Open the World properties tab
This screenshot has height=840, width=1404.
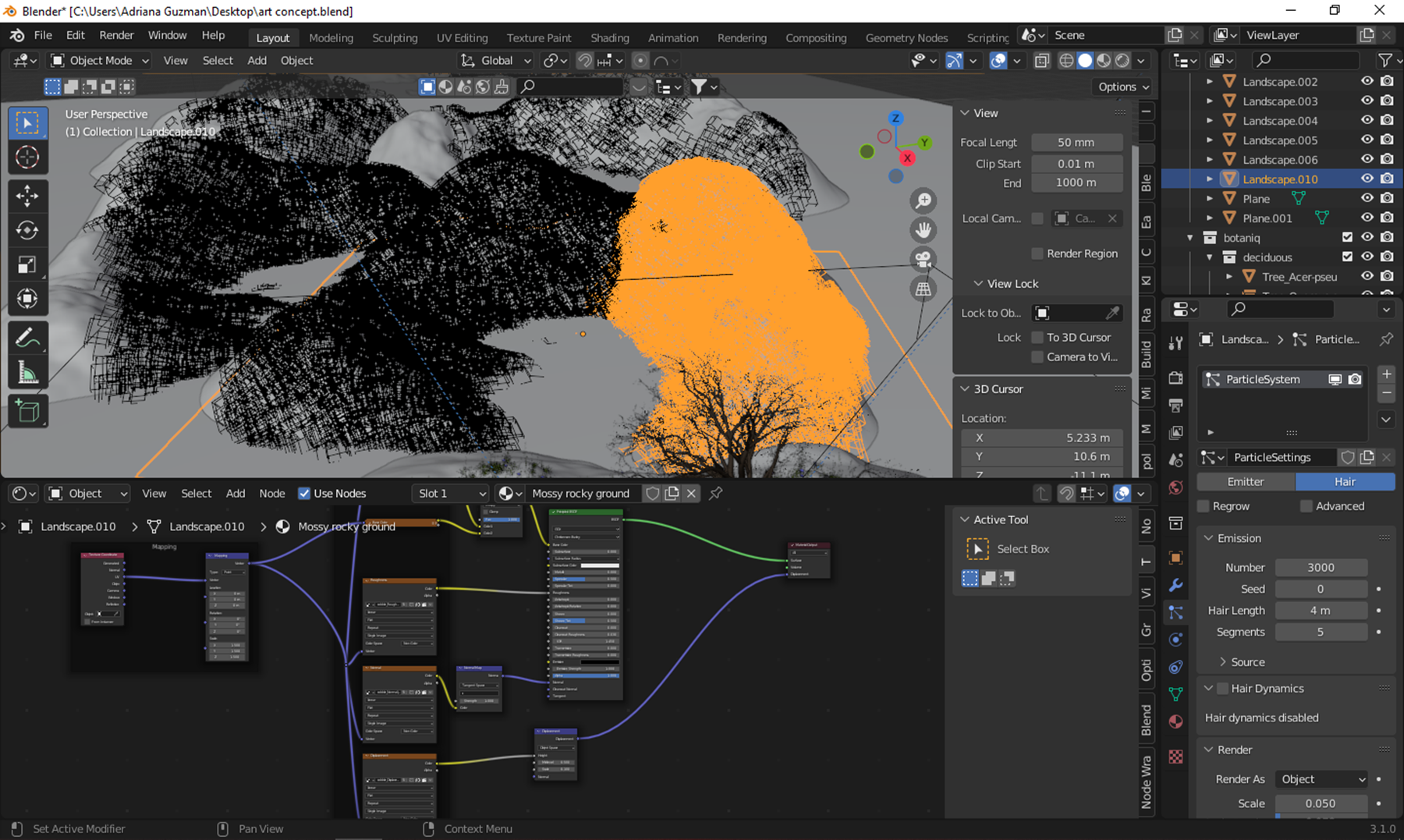point(1176,487)
